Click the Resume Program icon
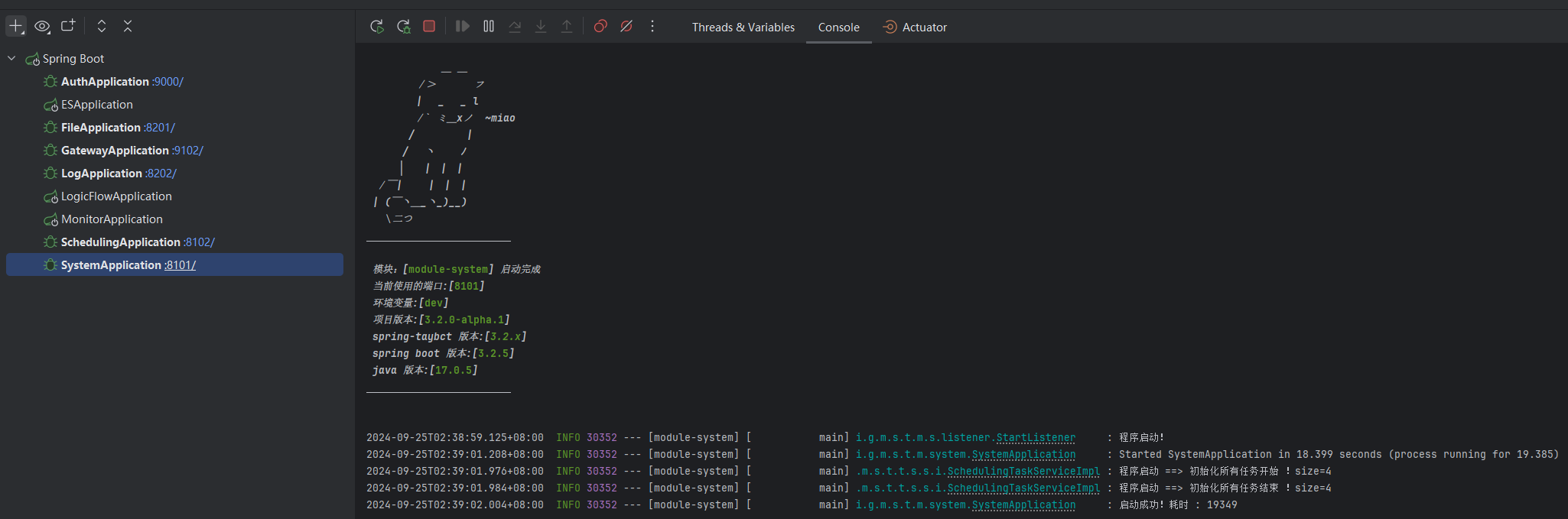Viewport: 1568px width, 519px height. (462, 26)
